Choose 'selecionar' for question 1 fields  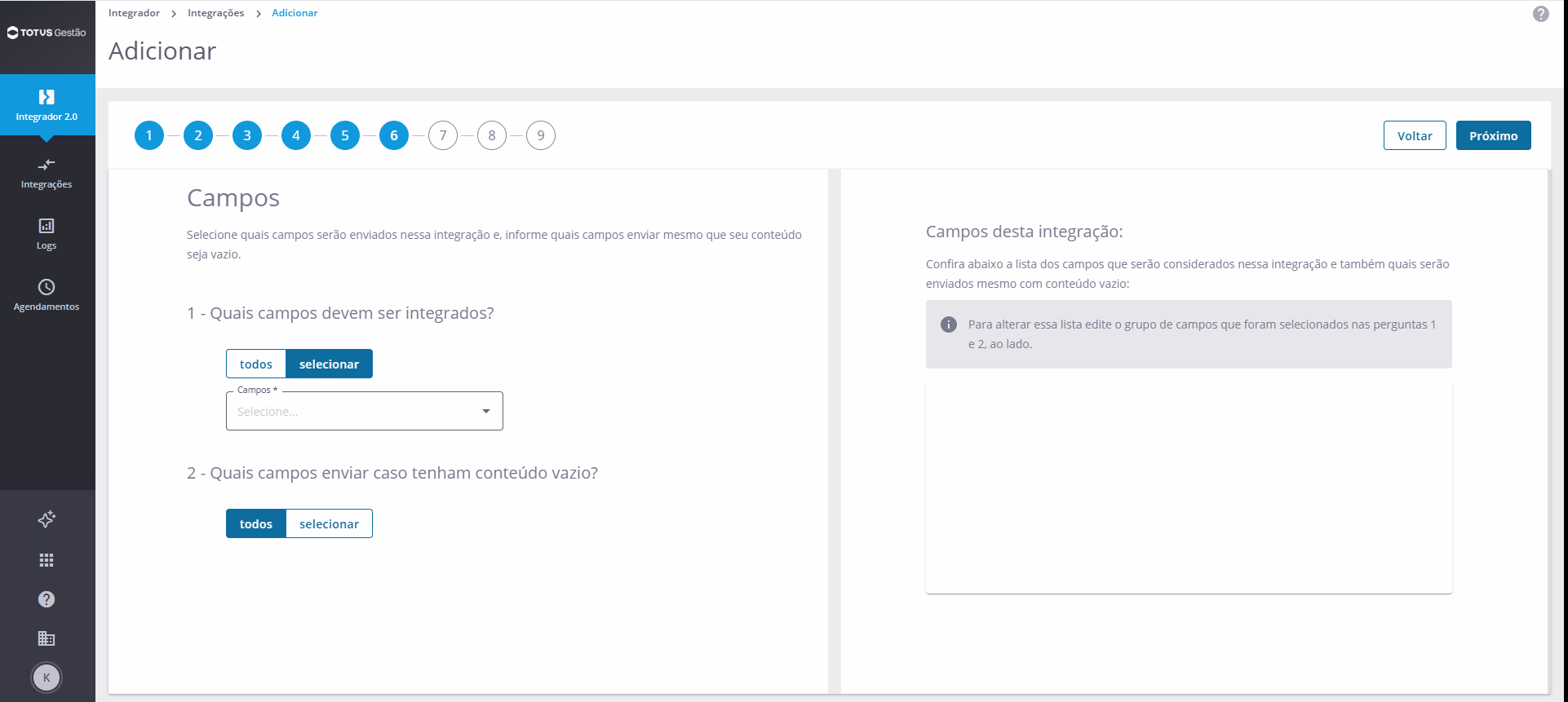[x=329, y=364]
